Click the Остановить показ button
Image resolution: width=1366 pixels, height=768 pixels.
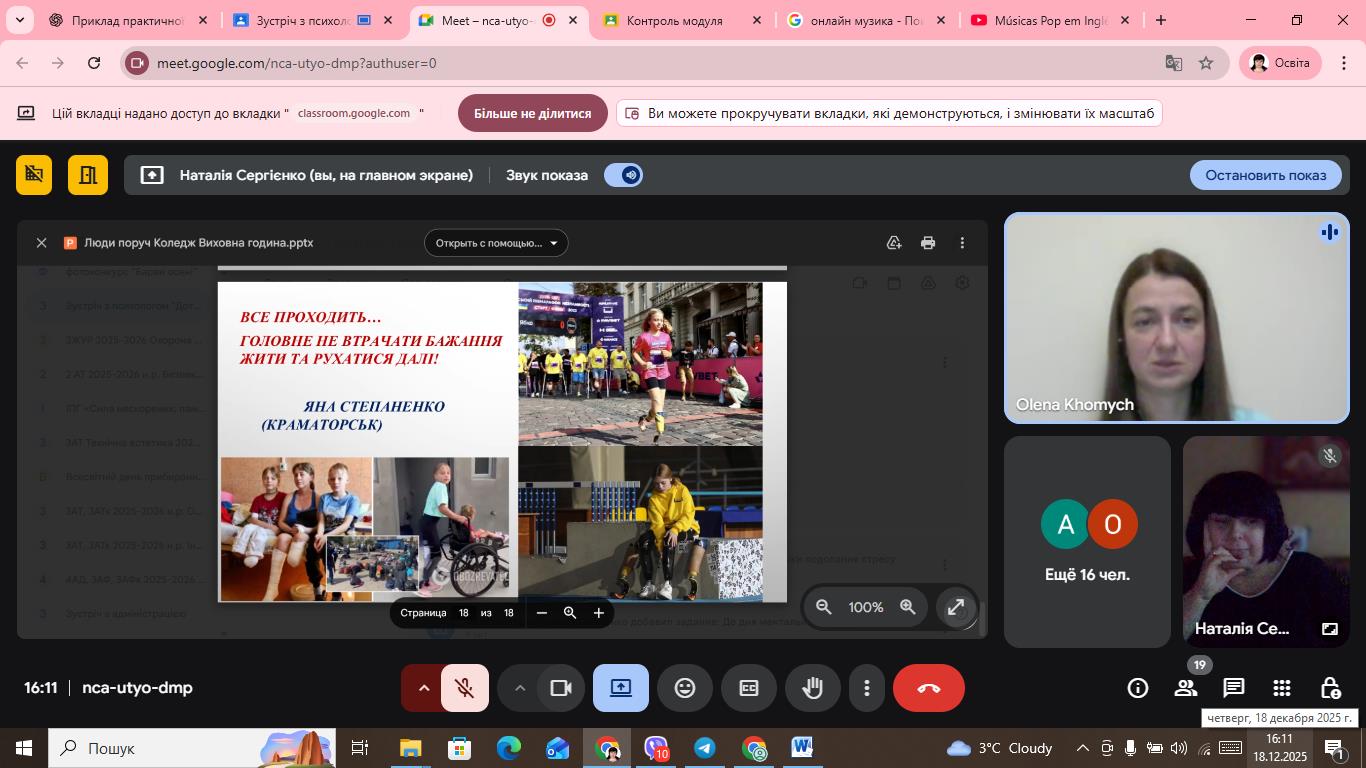tap(1265, 175)
